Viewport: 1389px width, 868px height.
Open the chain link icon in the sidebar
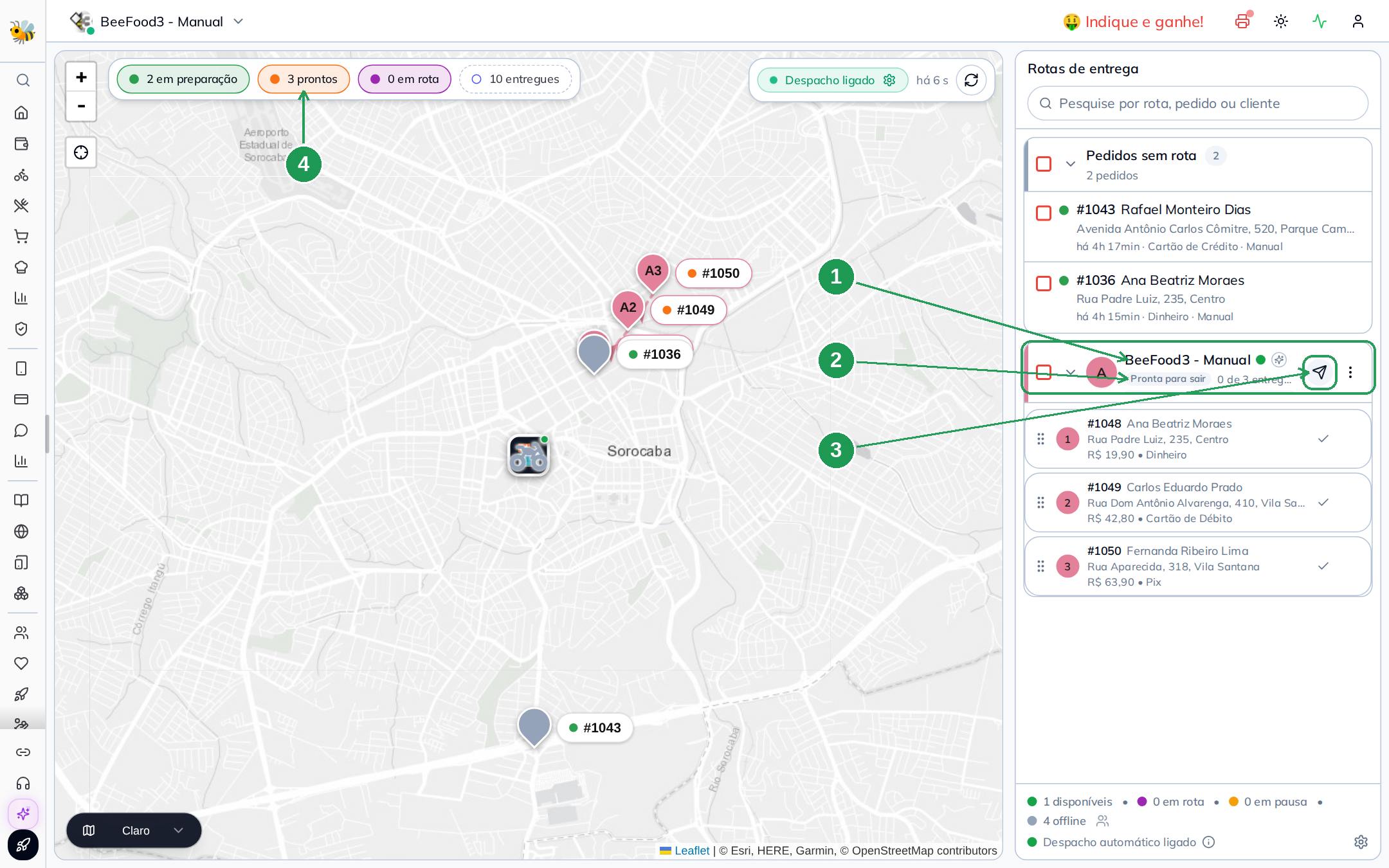(x=23, y=752)
